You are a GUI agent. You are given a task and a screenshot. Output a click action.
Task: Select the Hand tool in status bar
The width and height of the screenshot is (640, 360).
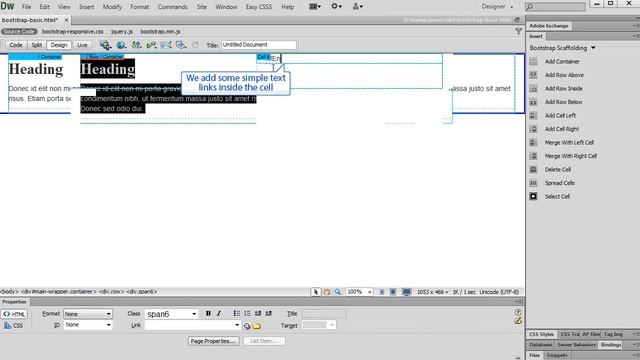pyautogui.click(x=327, y=292)
